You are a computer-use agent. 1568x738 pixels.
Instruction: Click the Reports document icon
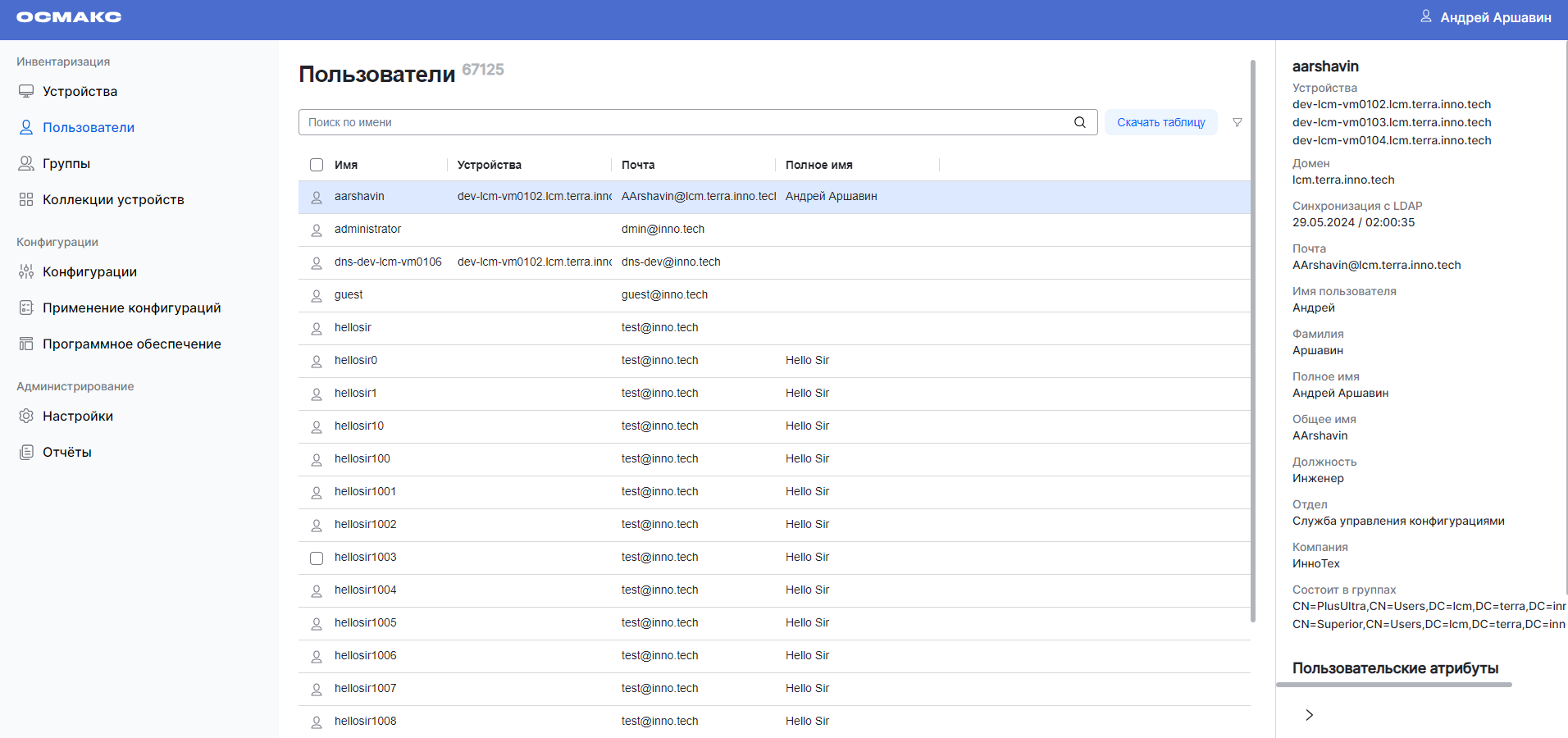click(x=26, y=452)
